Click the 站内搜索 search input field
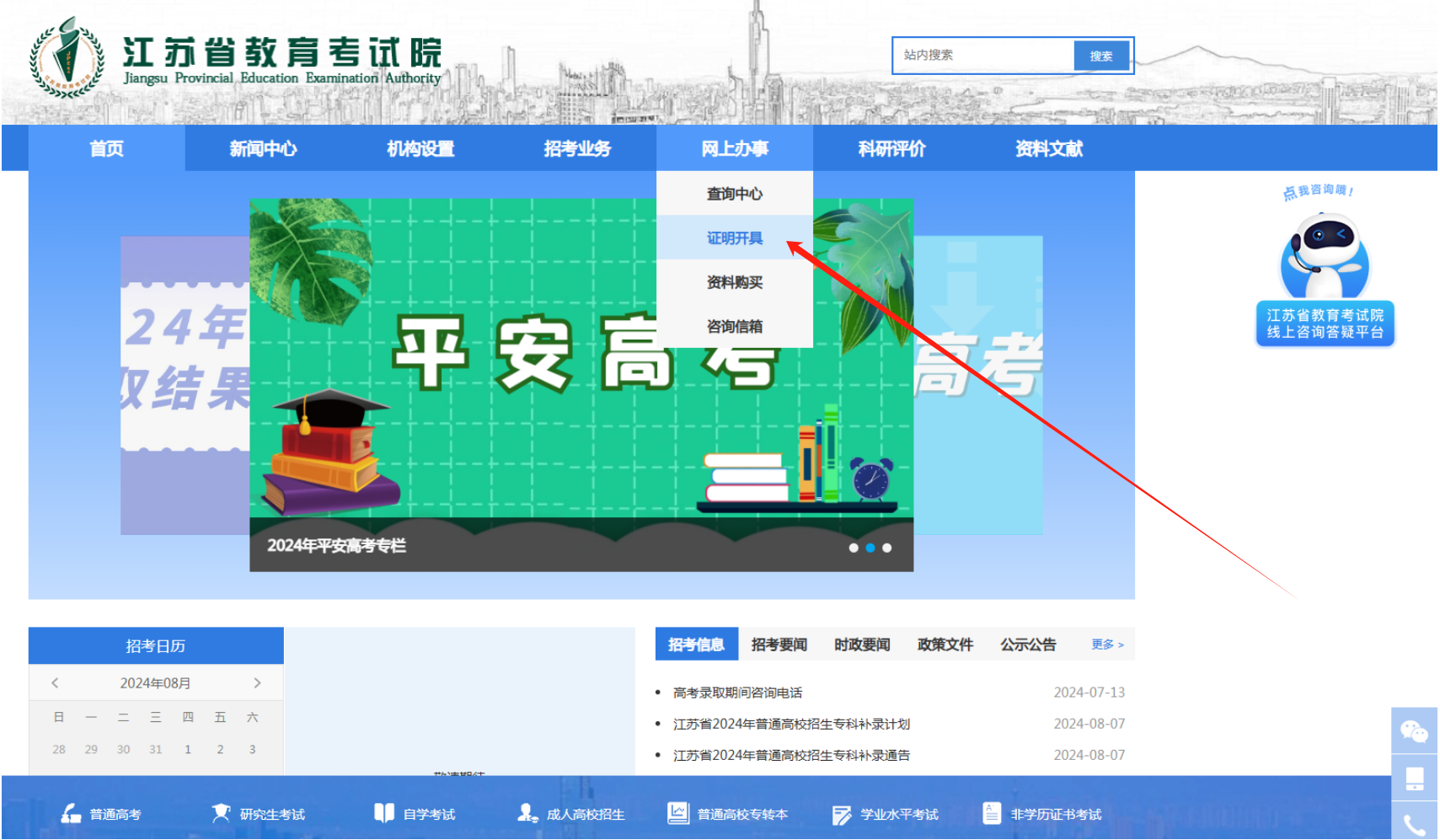This screenshot has height=840, width=1440. click(983, 56)
